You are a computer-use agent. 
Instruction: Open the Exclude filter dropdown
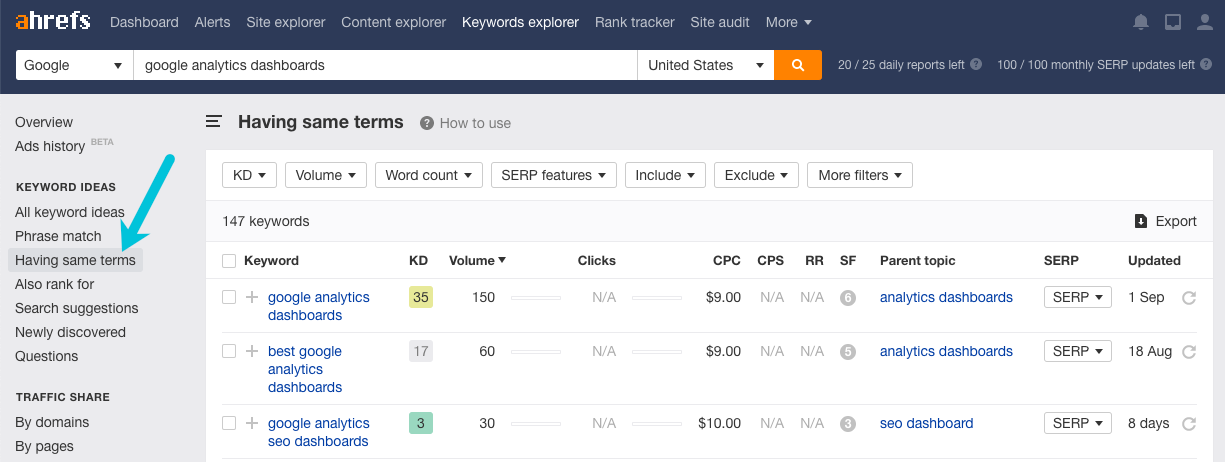756,175
